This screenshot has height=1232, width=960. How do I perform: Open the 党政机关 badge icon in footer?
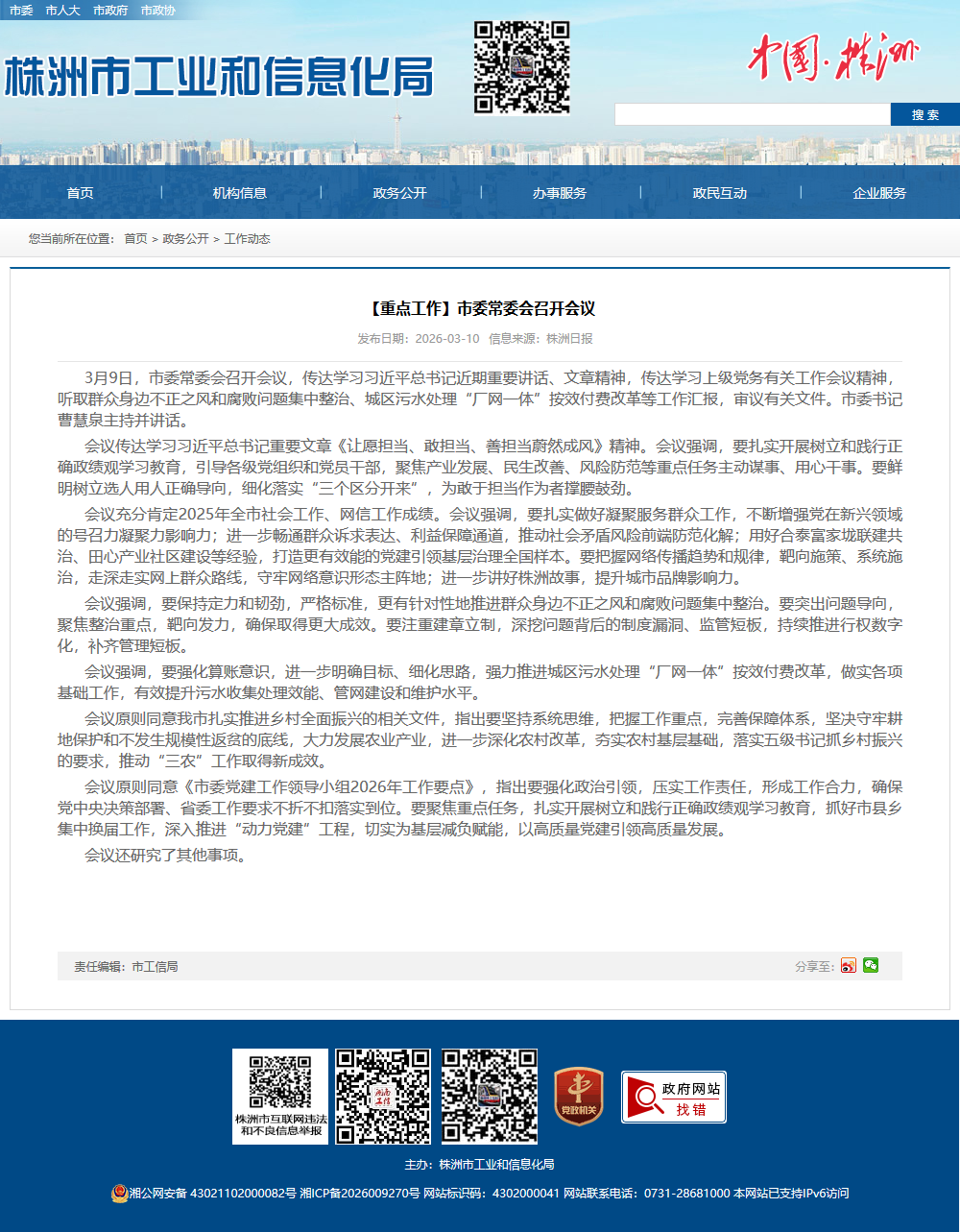(x=579, y=1097)
